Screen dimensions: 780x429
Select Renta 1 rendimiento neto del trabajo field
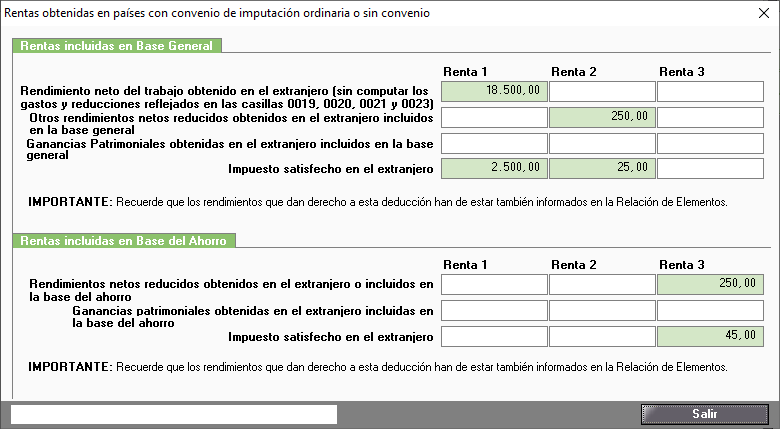494,92
